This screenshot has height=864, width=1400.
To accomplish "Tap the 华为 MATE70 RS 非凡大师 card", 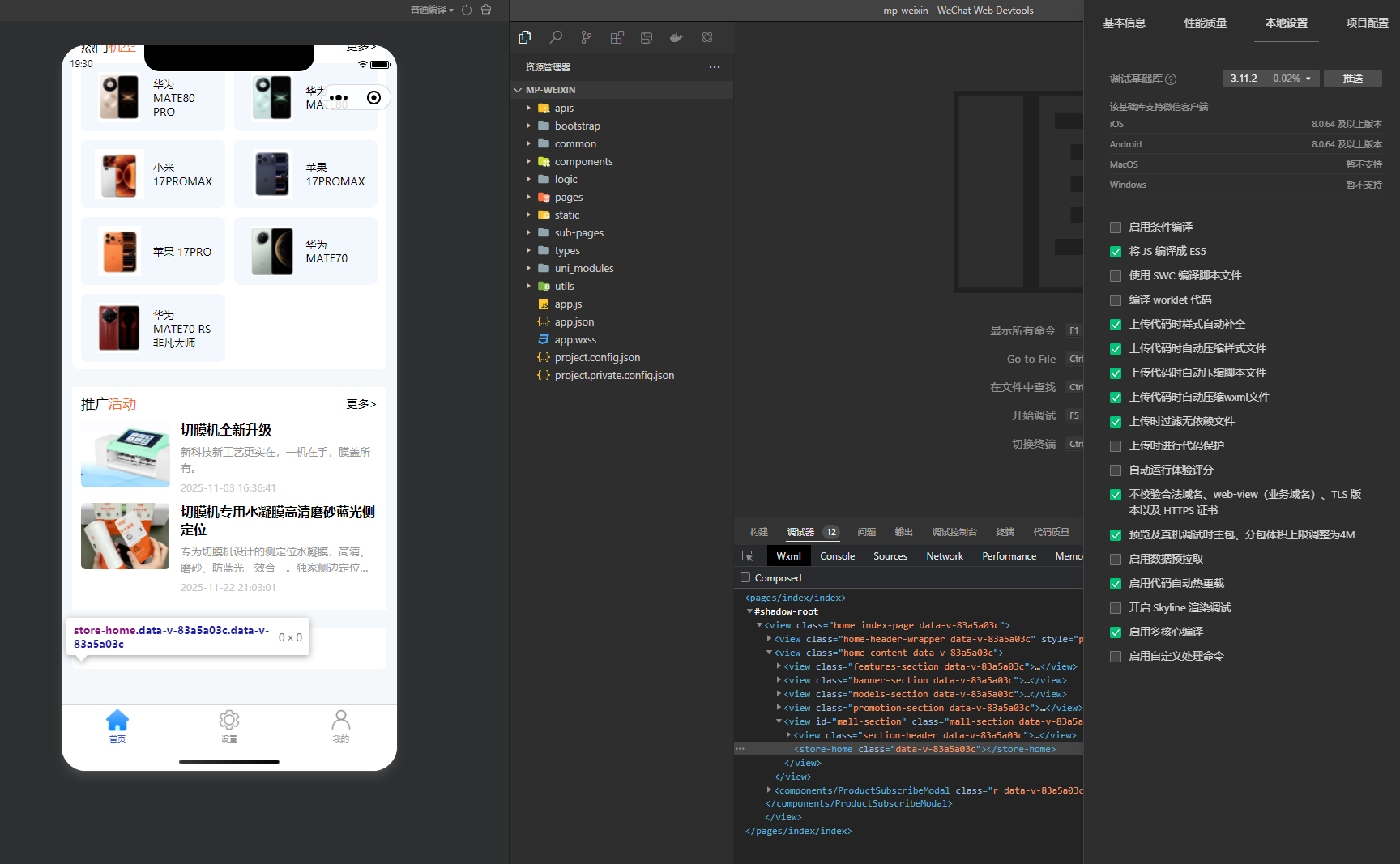I will [153, 328].
